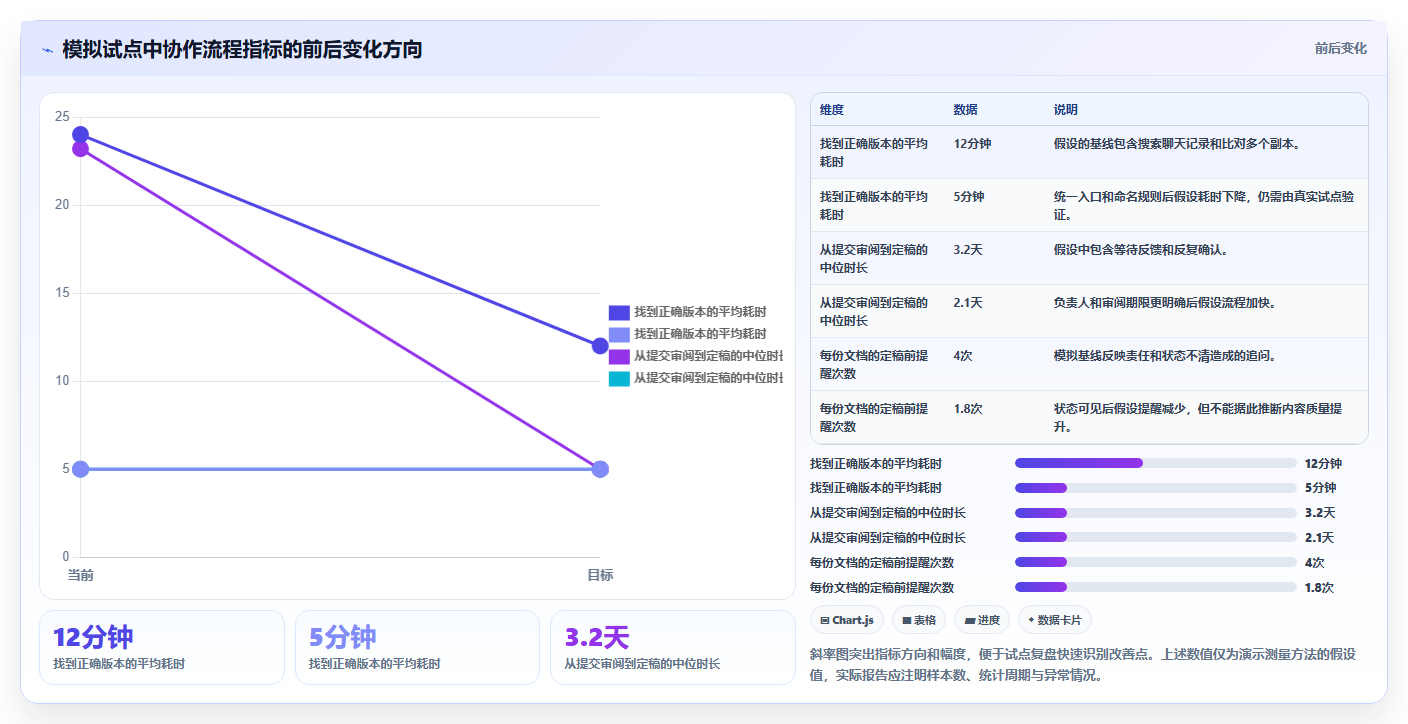Toggle the cyan legend swatch in the chart
The width and height of the screenshot is (1408, 724).
[619, 378]
